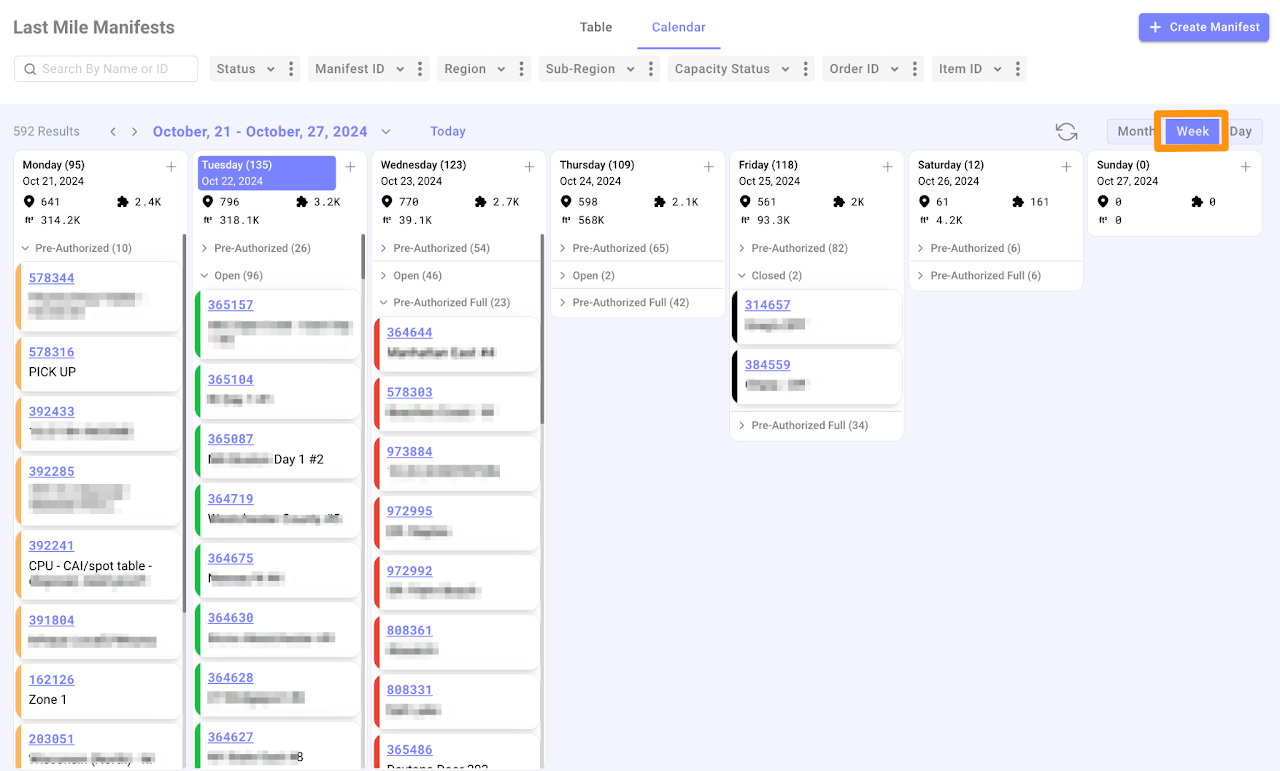
Task: Switch to the Table tab
Action: [x=596, y=27]
